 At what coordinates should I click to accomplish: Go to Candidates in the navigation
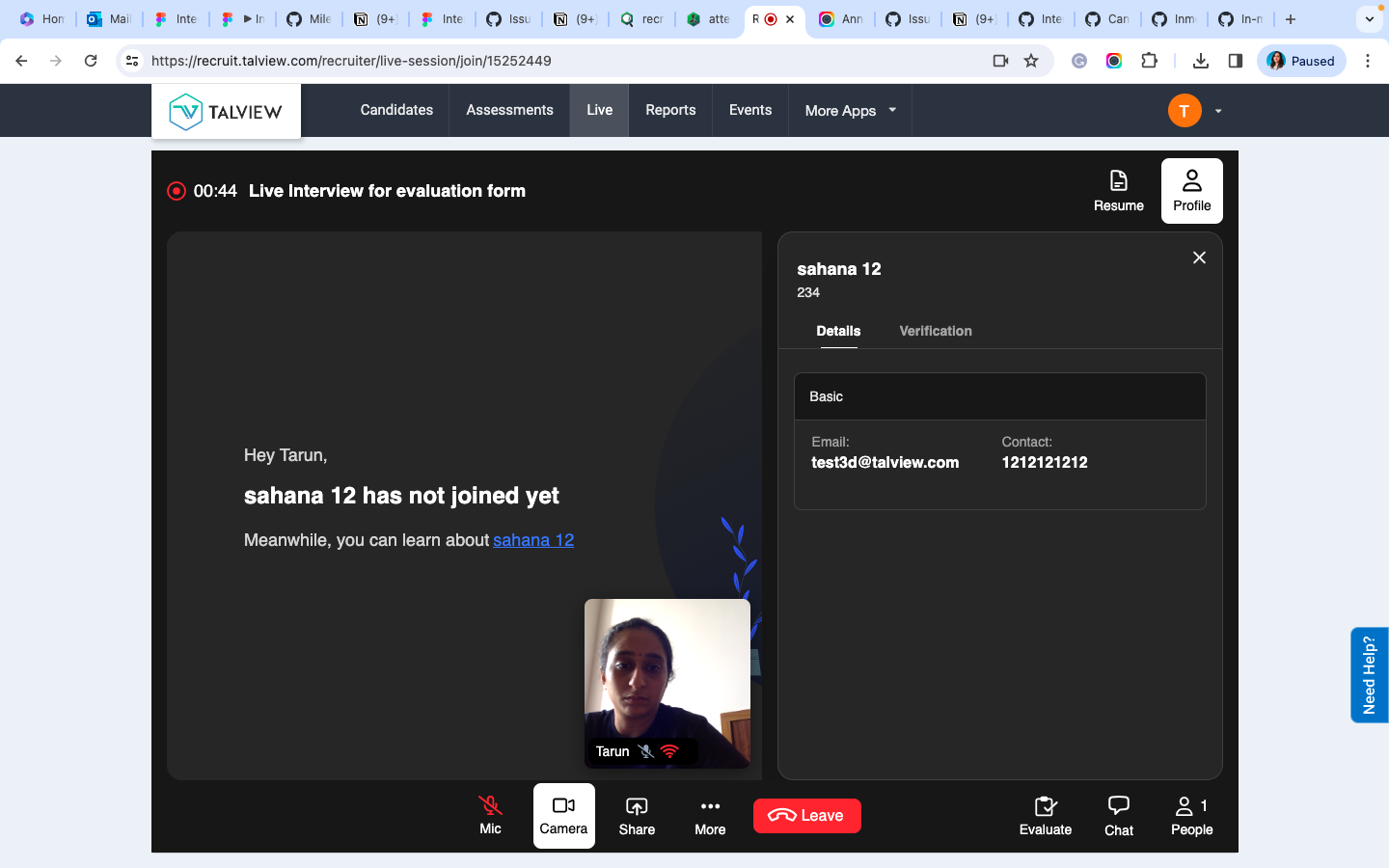(x=396, y=110)
